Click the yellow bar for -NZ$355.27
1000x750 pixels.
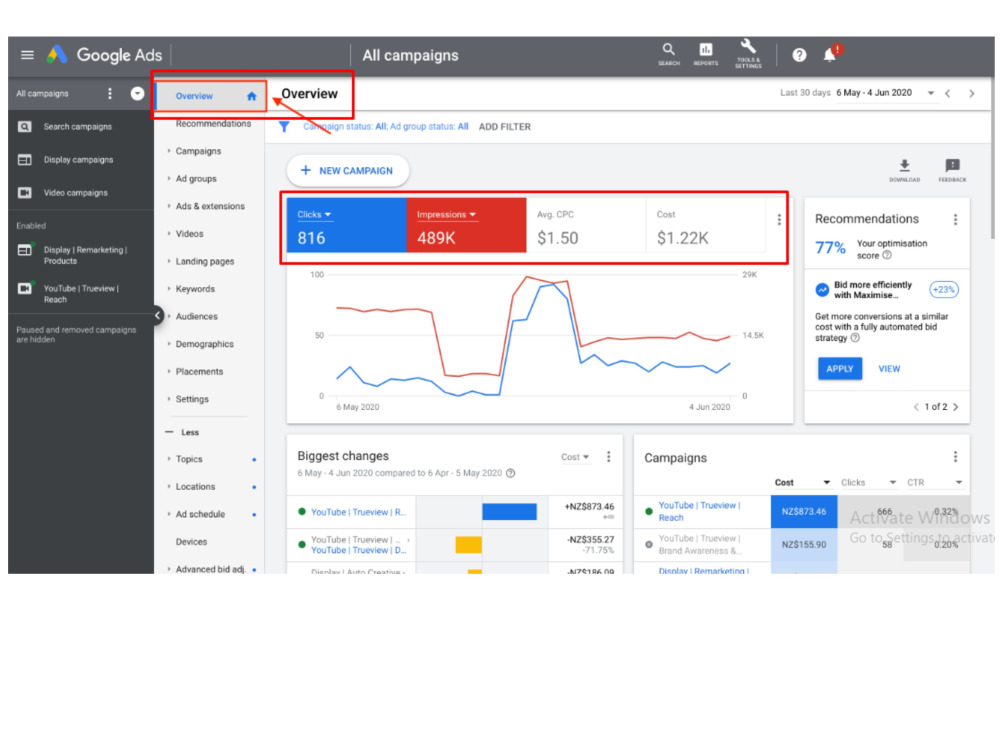point(468,545)
